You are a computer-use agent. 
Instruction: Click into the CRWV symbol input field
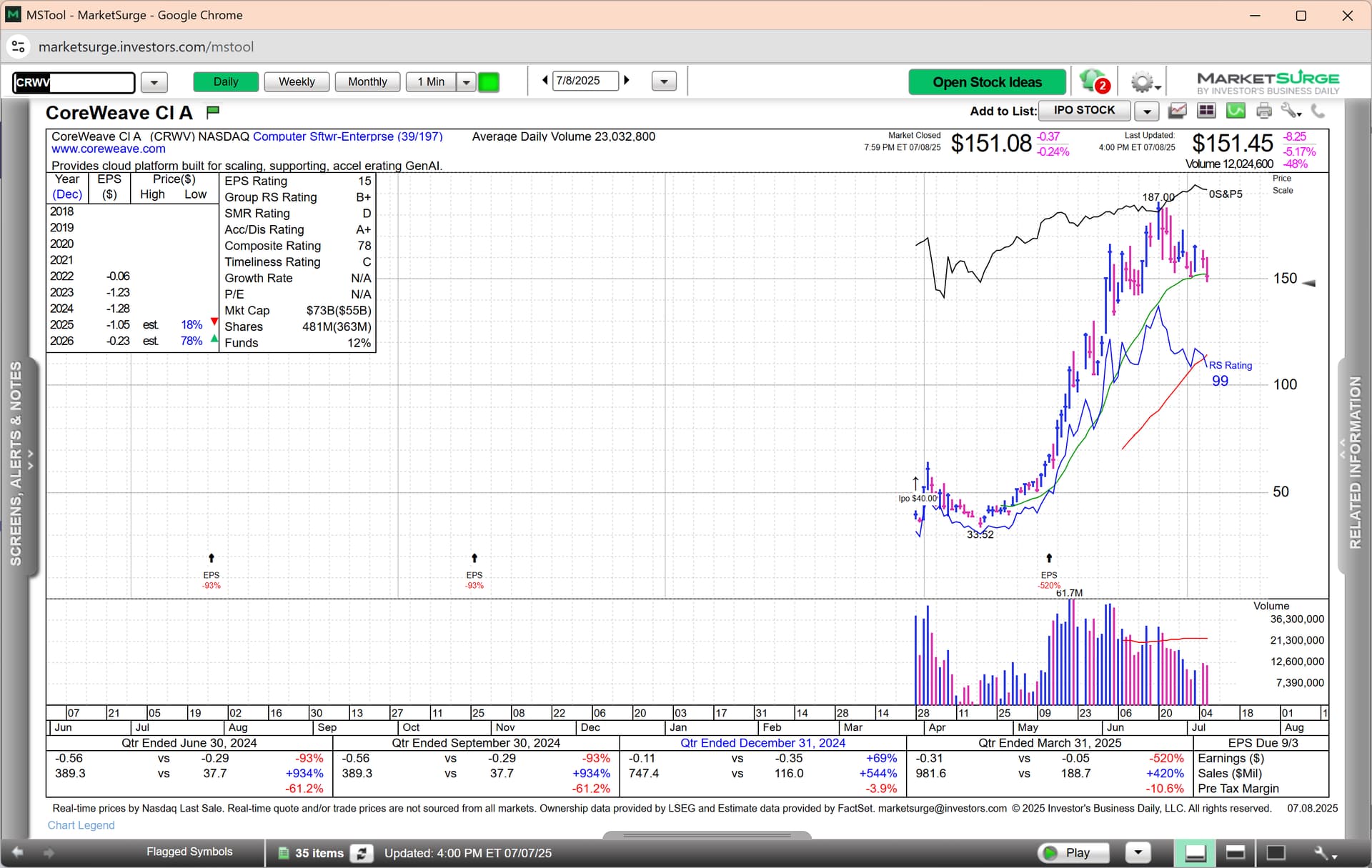point(74,82)
